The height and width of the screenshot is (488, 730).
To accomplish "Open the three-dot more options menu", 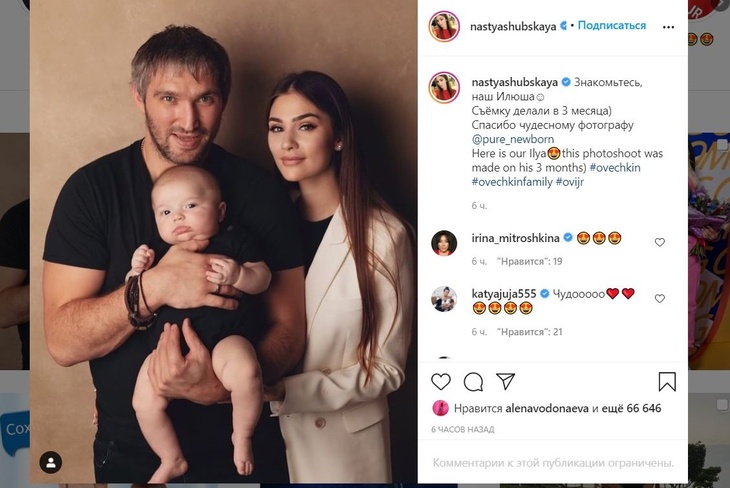I will tap(669, 27).
